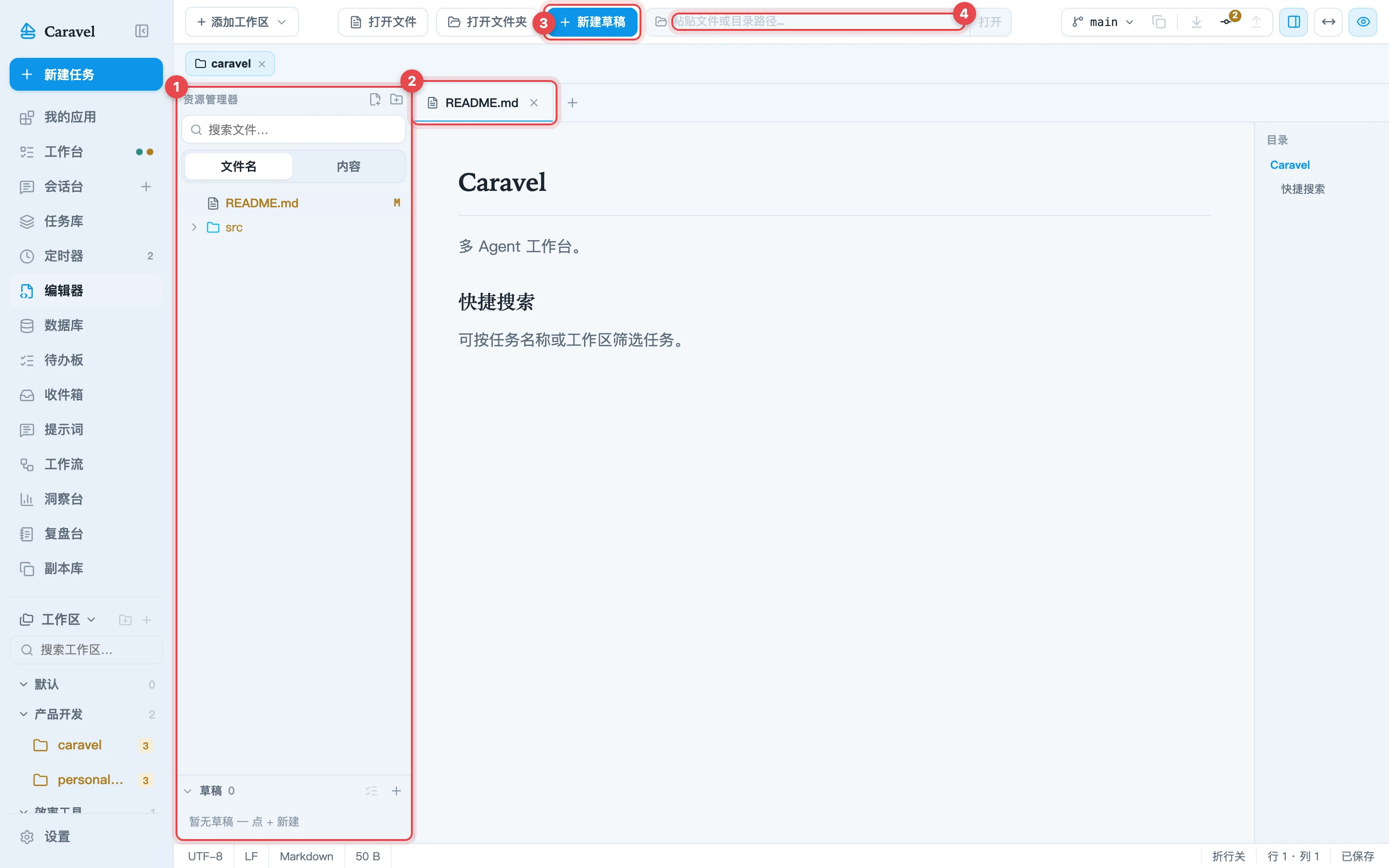The image size is (1389, 868).
Task: Toggle the split panel layout icon
Action: coord(1294,22)
